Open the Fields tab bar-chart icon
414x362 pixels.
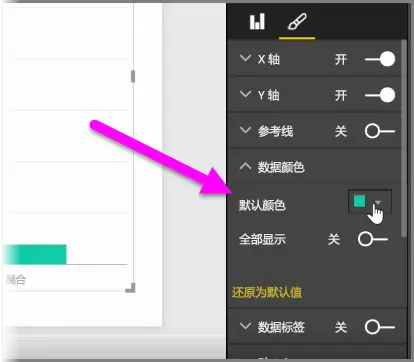(257, 22)
